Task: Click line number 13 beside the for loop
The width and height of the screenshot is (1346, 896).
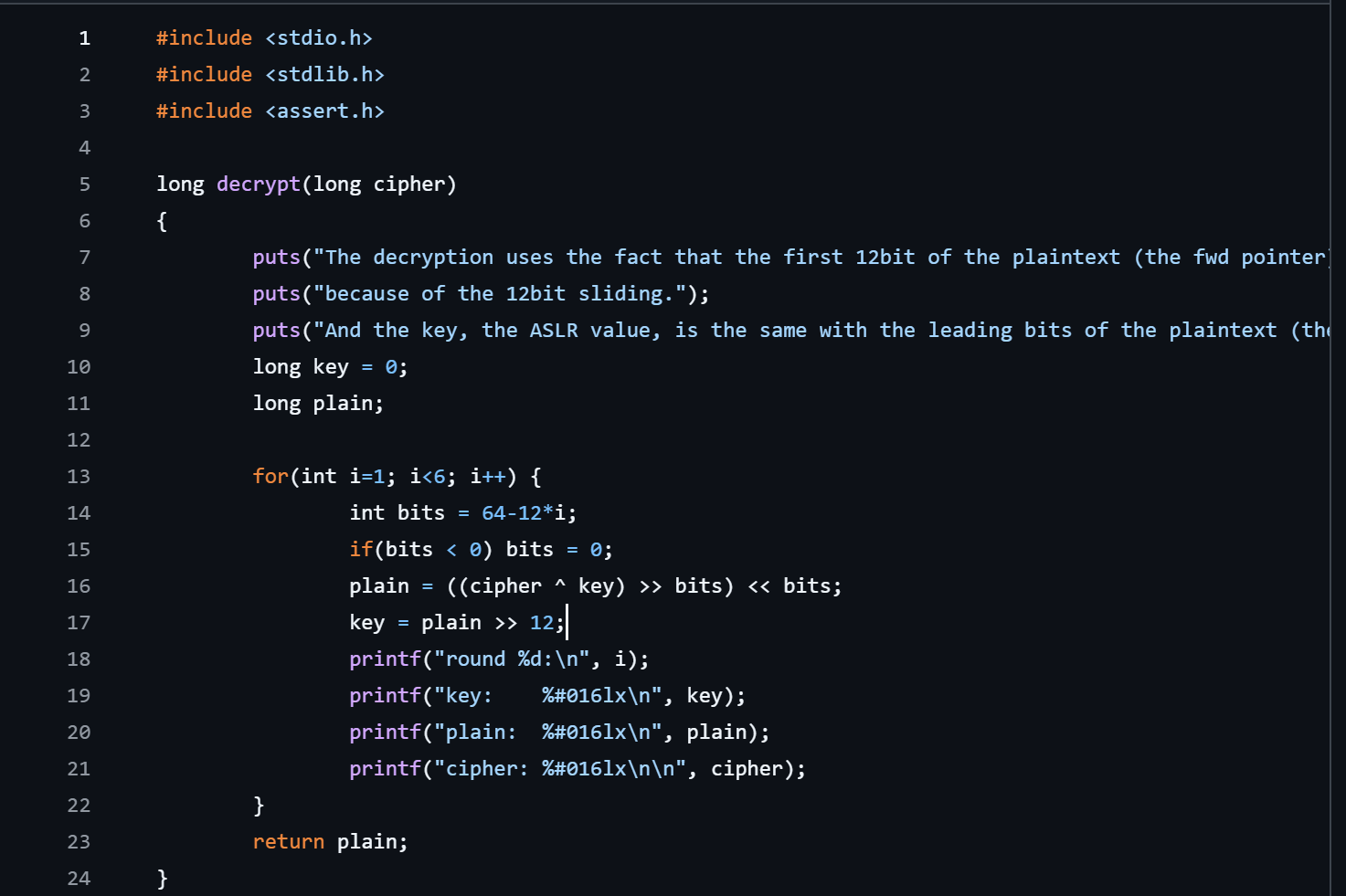Action: (79, 477)
